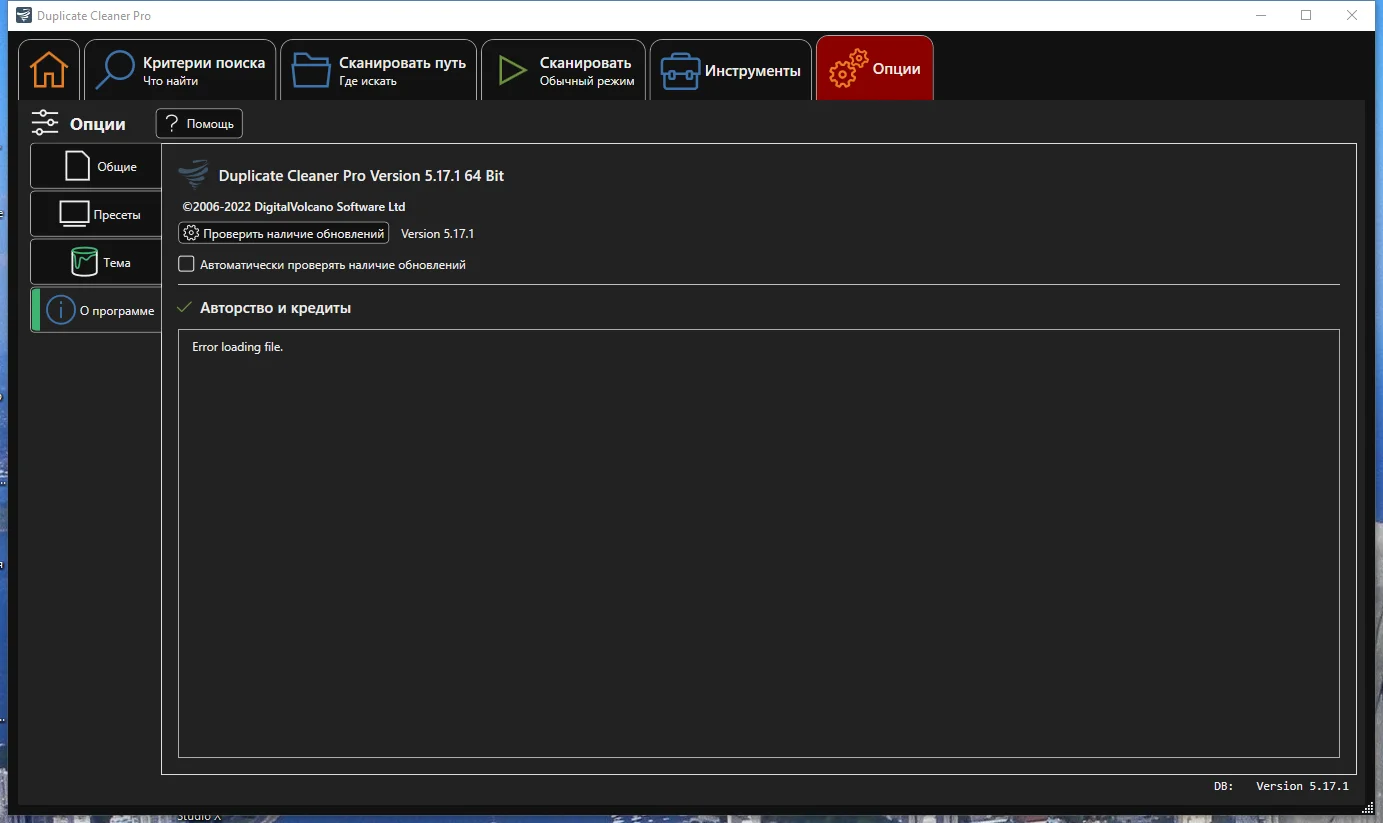Select the Опции tab
The width and height of the screenshot is (1383, 823).
875,69
